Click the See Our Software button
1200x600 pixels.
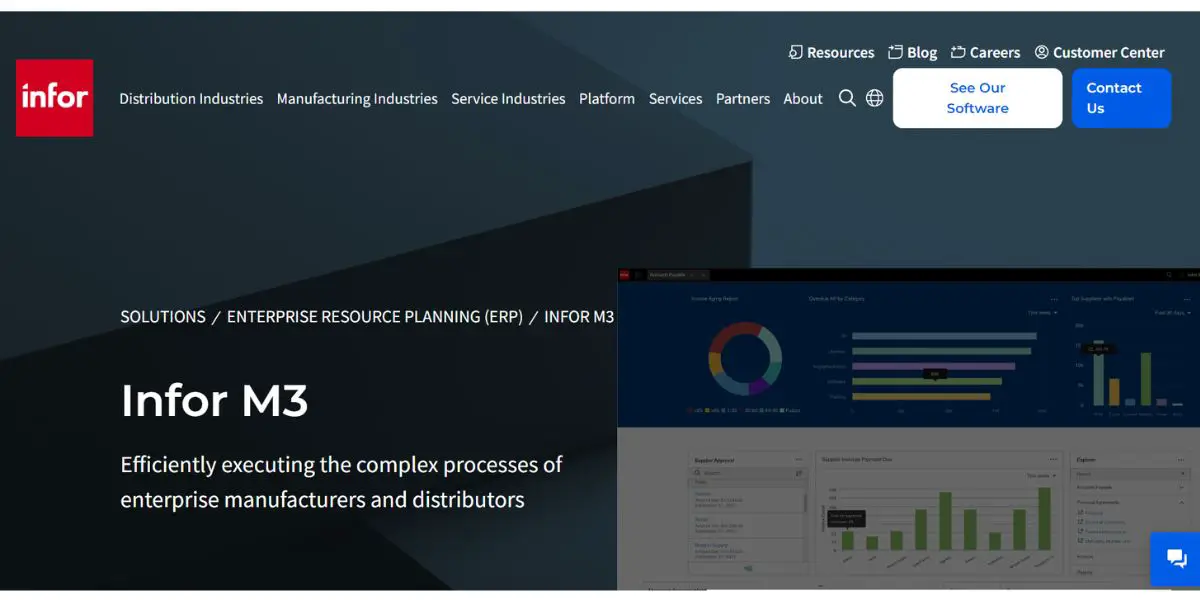click(978, 98)
